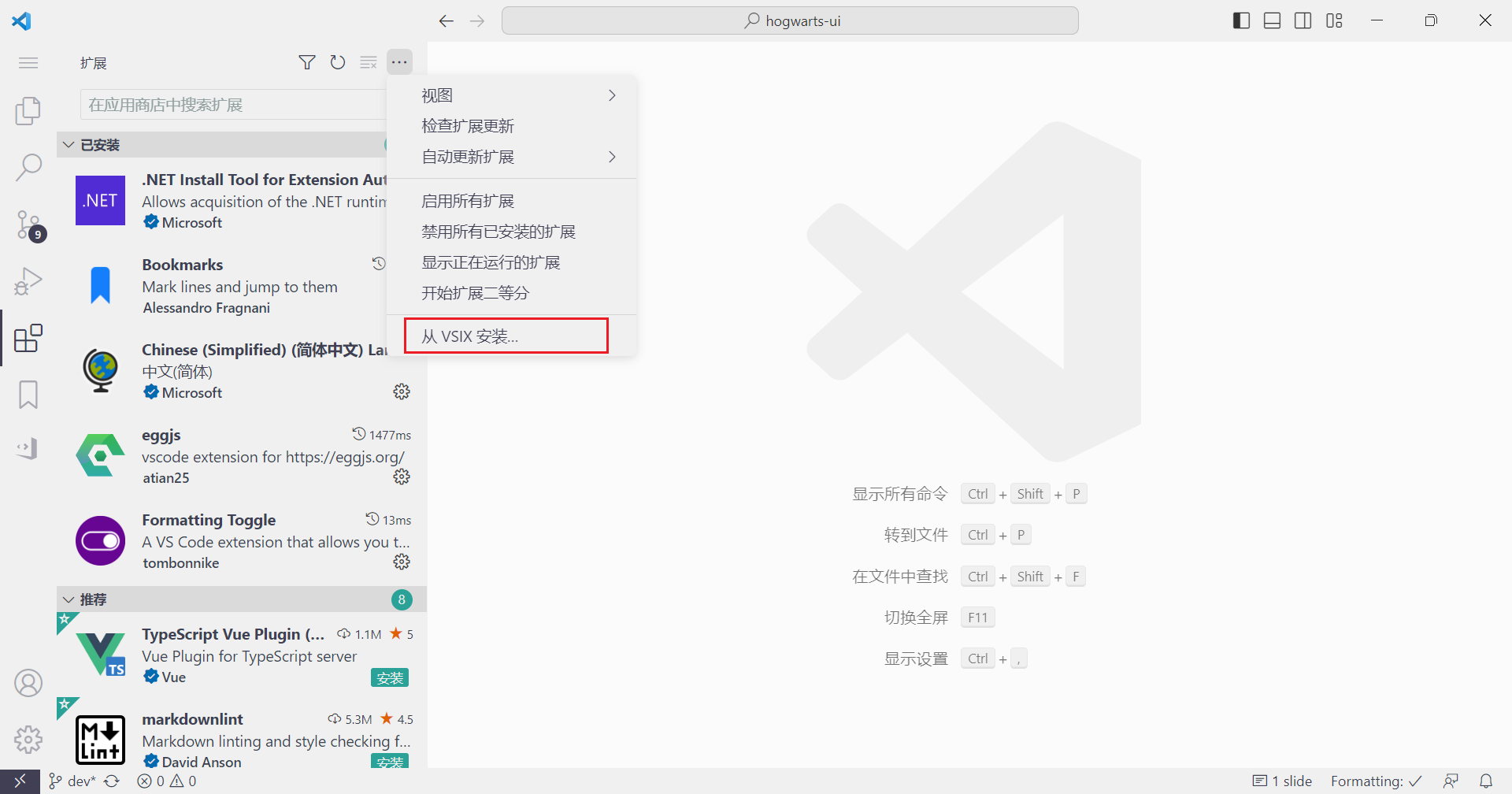Install the TypeScript Vue Plugin extension

pos(390,677)
